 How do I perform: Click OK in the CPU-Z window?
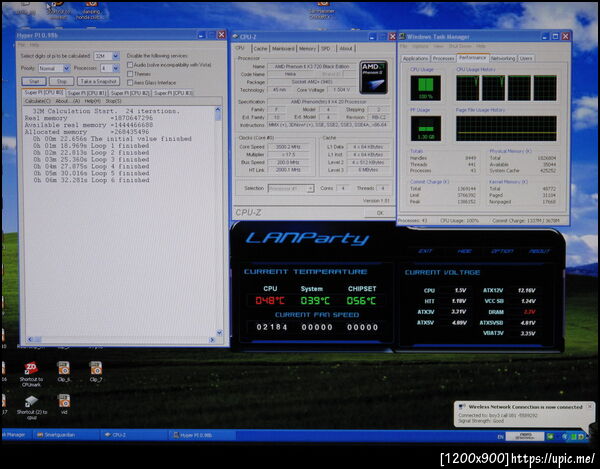point(380,213)
